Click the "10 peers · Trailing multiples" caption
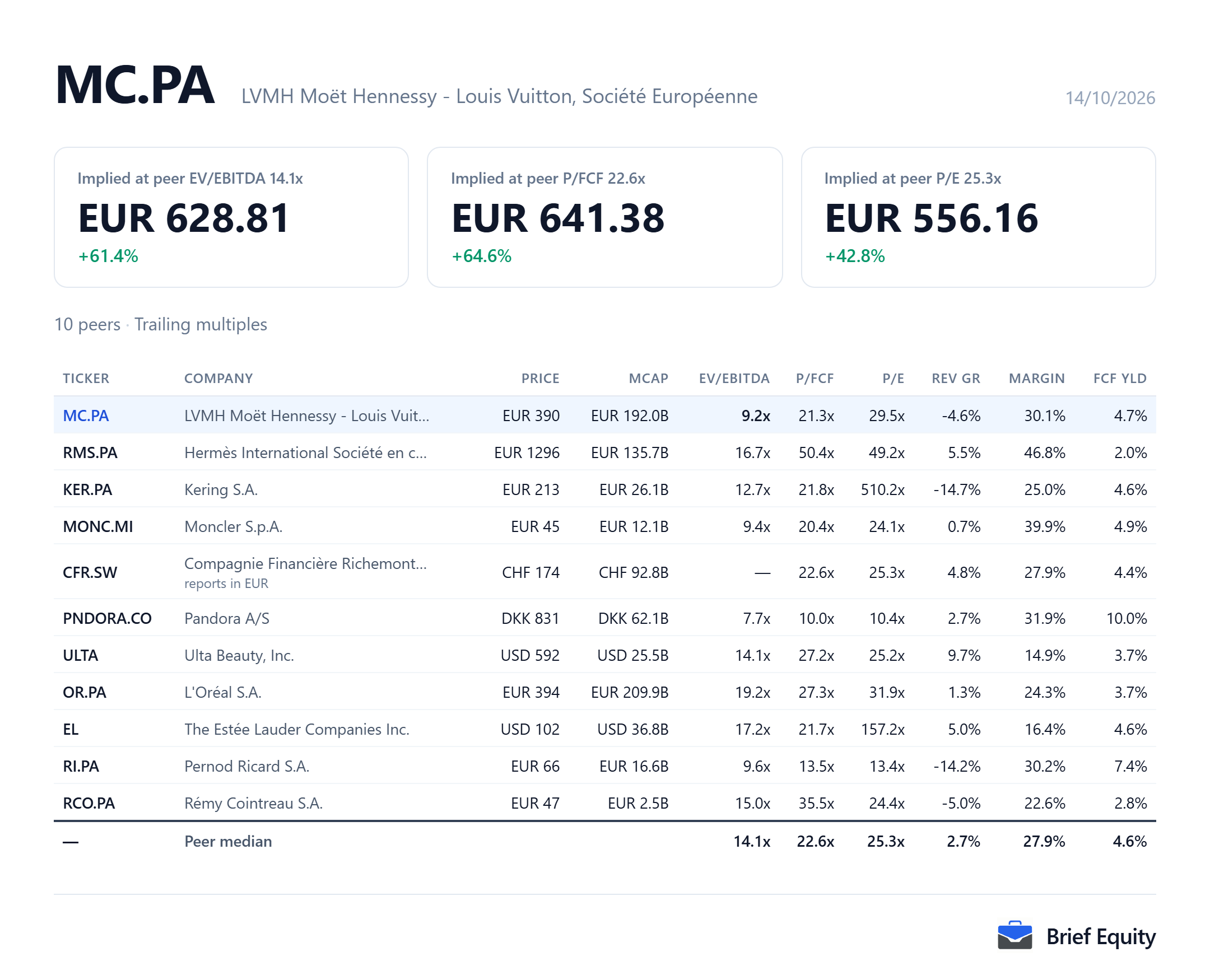The height and width of the screenshot is (980, 1210). [160, 324]
